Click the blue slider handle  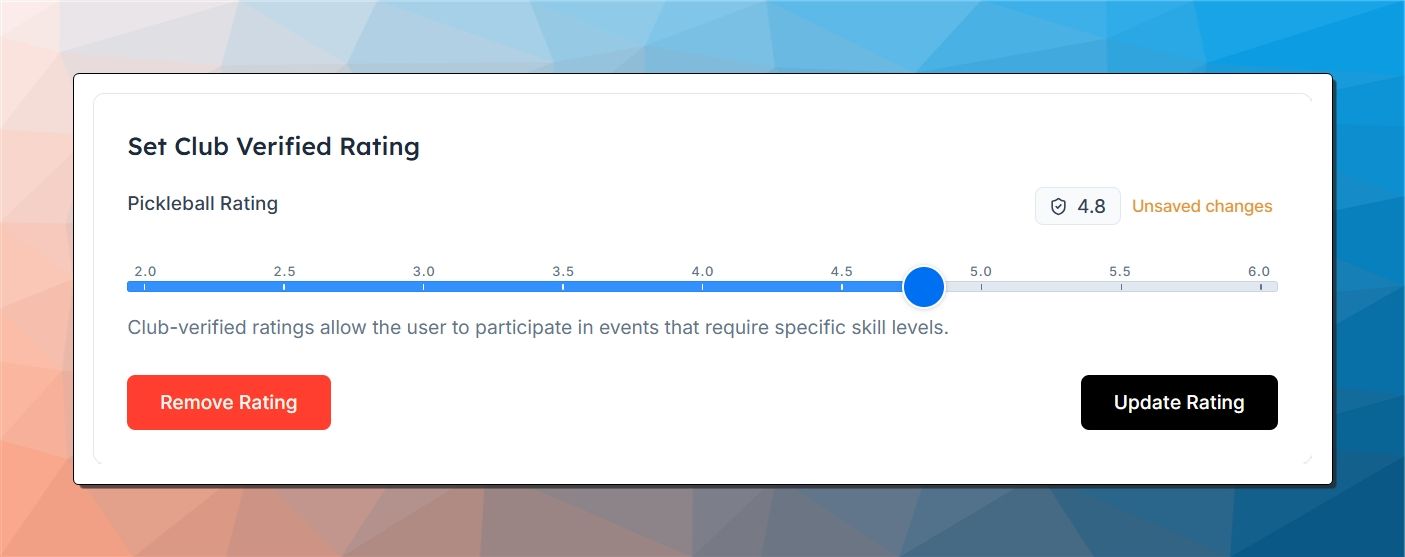click(923, 287)
